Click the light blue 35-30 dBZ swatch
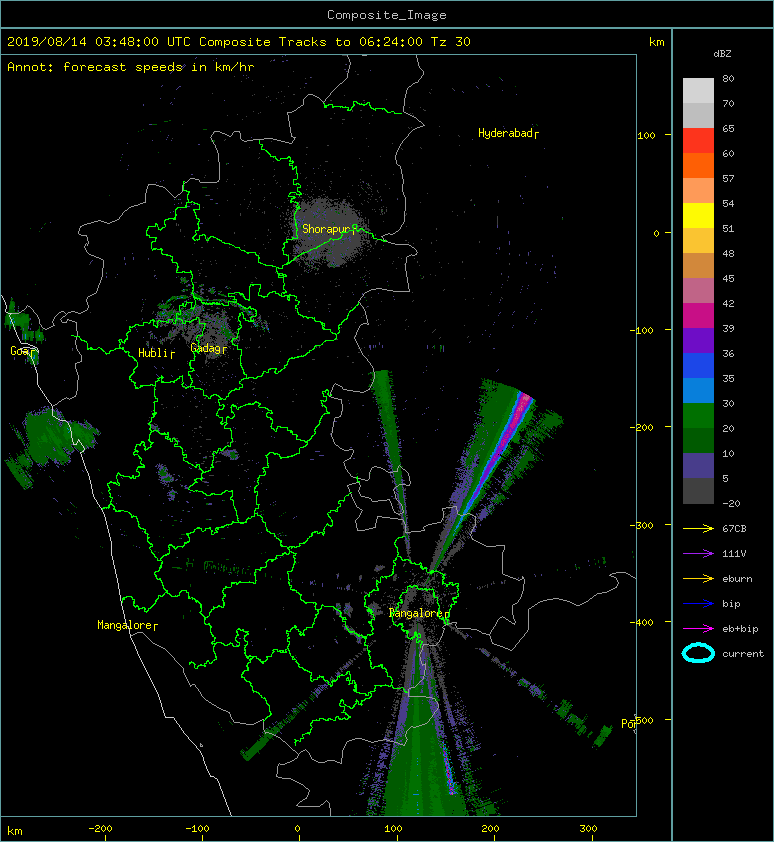The width and height of the screenshot is (774, 842). [x=698, y=390]
